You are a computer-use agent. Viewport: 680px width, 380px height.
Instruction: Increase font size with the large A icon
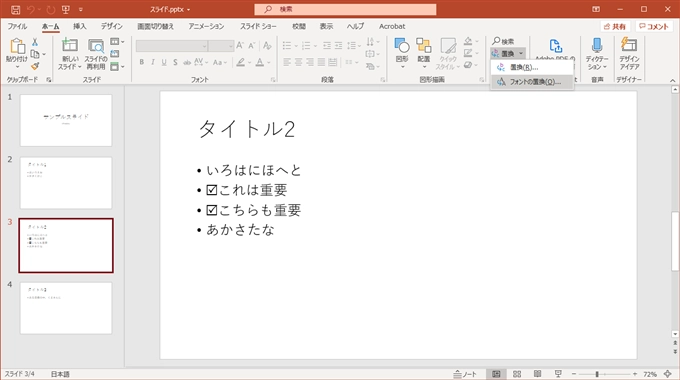coord(240,45)
